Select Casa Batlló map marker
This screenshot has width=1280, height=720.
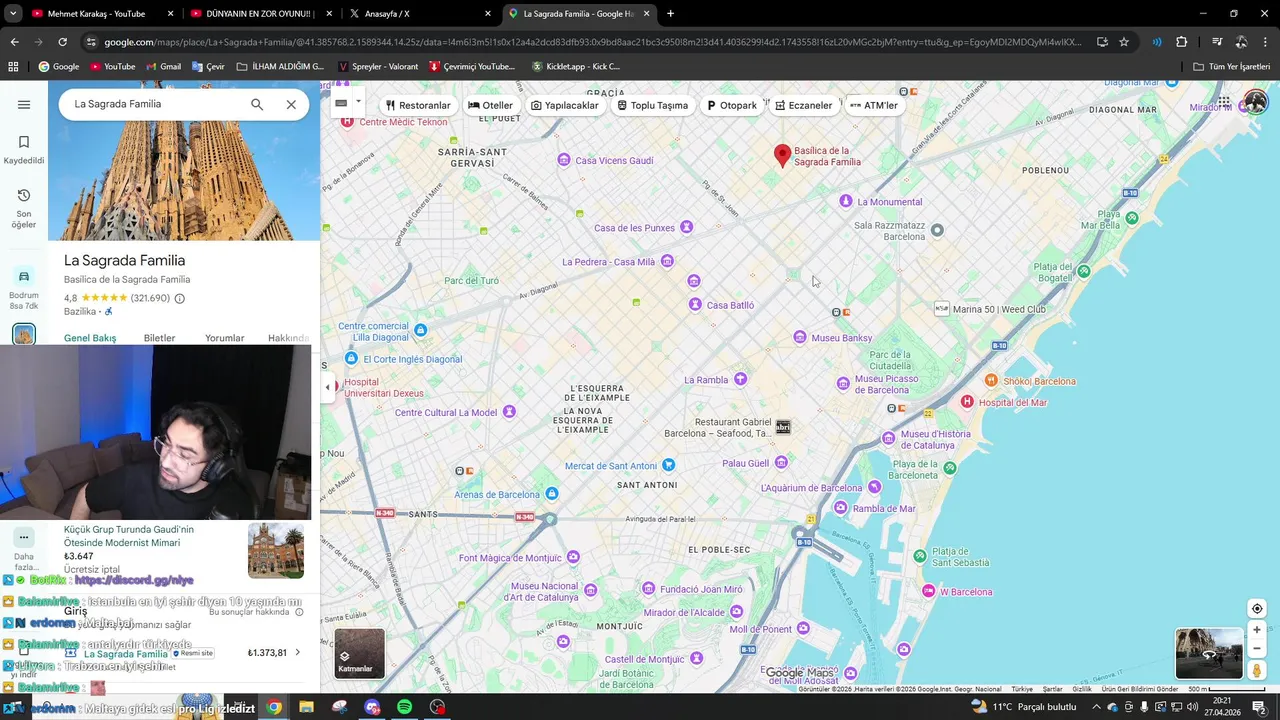[x=695, y=305]
